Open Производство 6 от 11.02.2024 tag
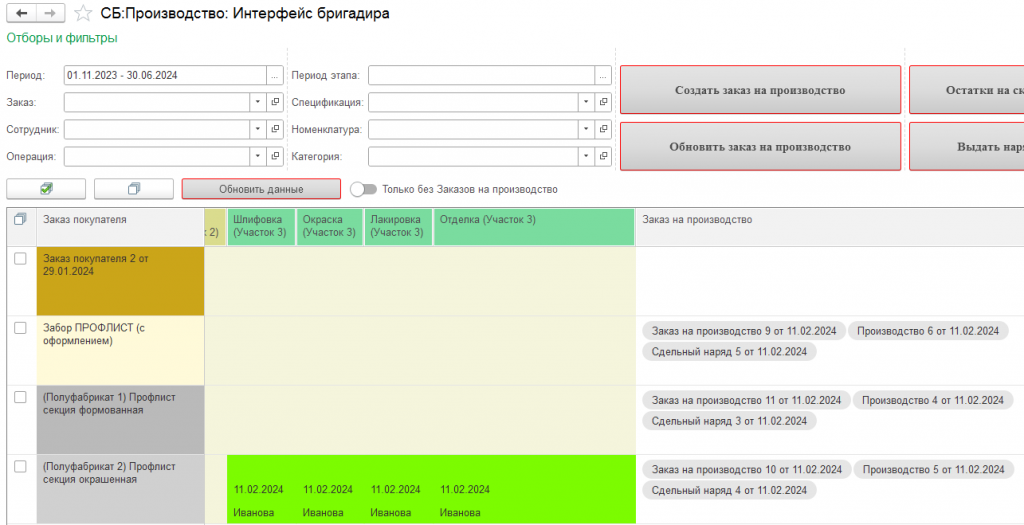1024x525 pixels. pos(928,331)
